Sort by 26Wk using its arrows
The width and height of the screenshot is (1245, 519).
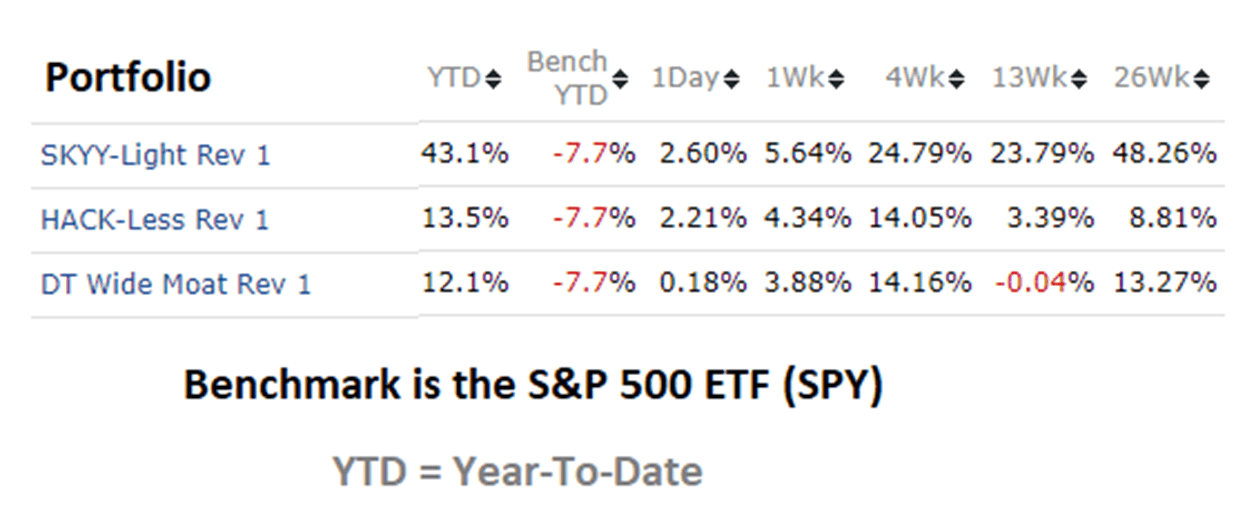1201,79
